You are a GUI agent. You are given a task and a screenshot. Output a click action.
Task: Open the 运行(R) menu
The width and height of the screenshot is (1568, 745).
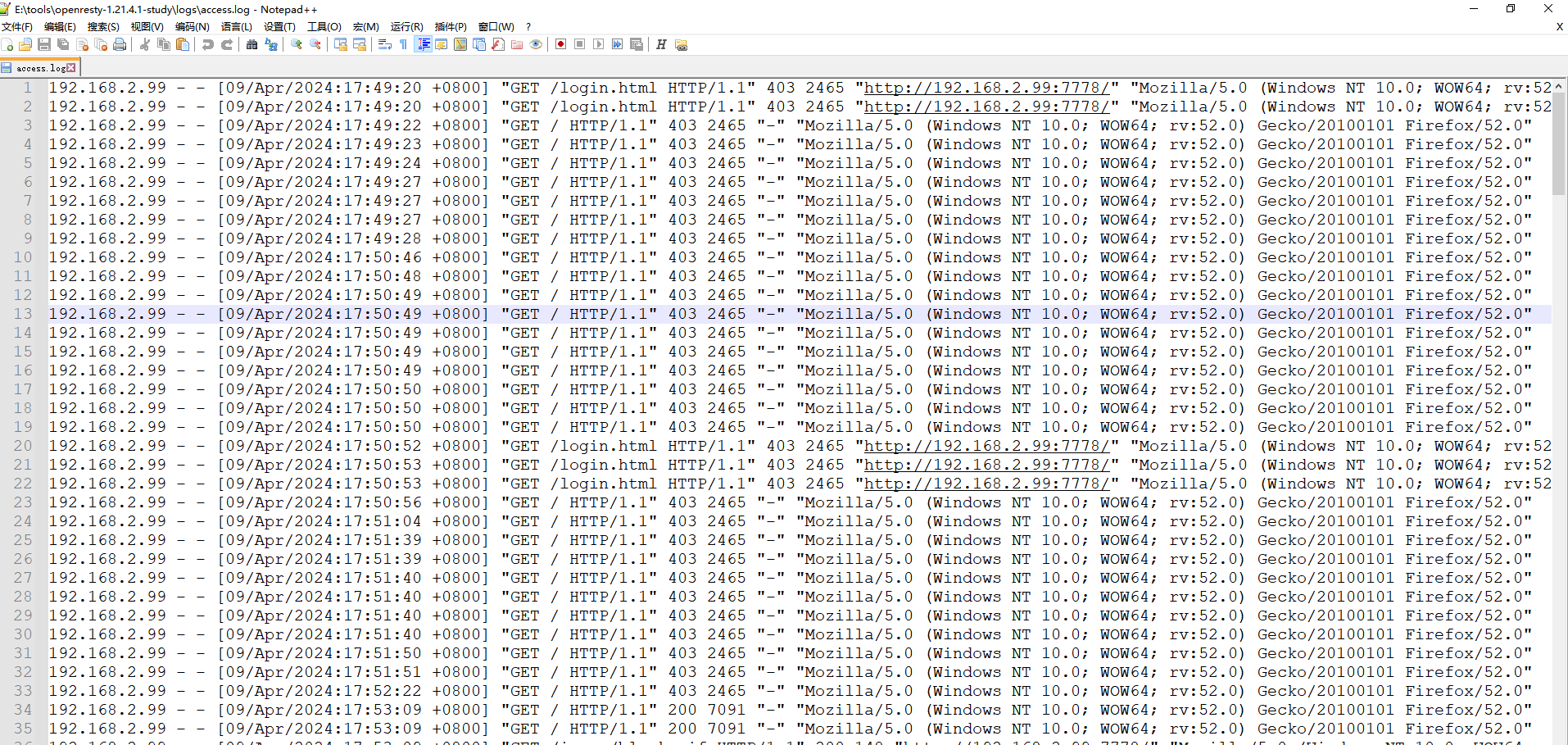coord(407,27)
